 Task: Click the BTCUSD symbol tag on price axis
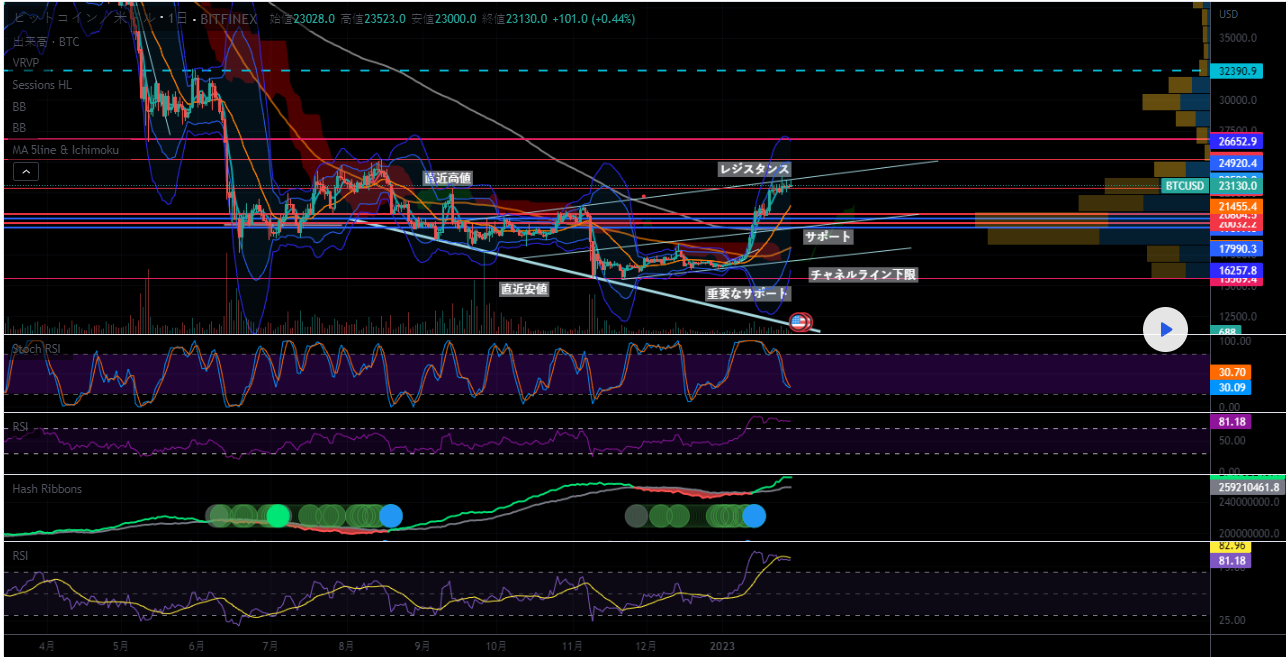(x=1184, y=186)
